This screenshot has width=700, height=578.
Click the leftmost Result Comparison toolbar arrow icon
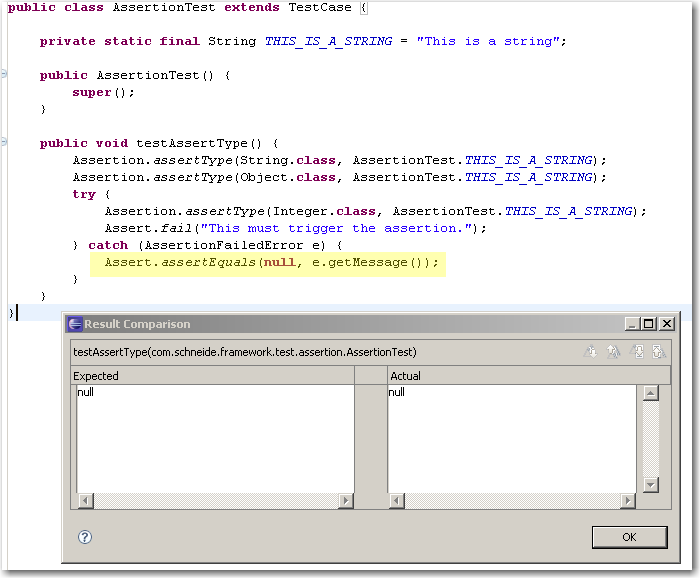[591, 351]
